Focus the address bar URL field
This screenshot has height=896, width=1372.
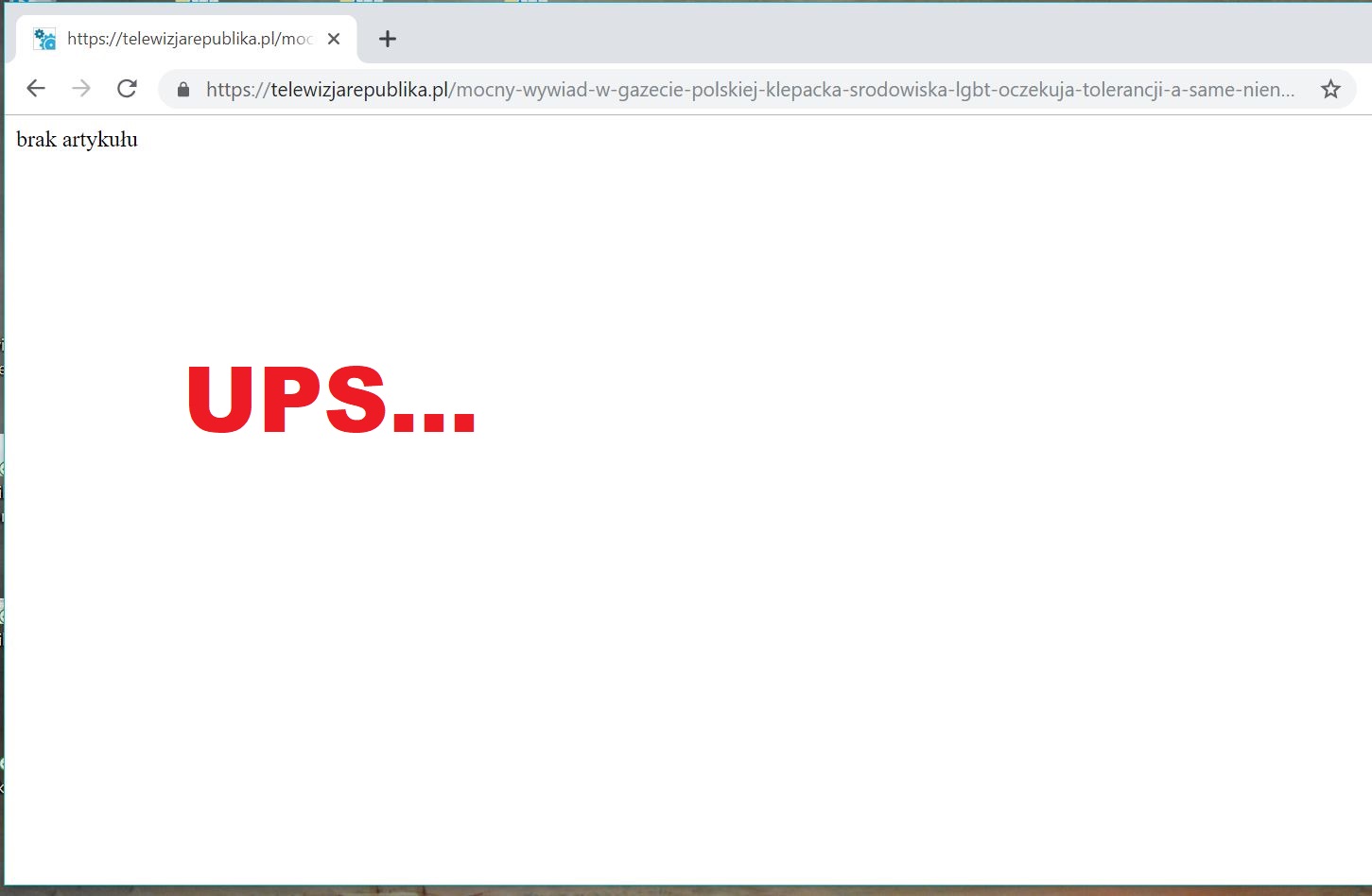(756, 90)
